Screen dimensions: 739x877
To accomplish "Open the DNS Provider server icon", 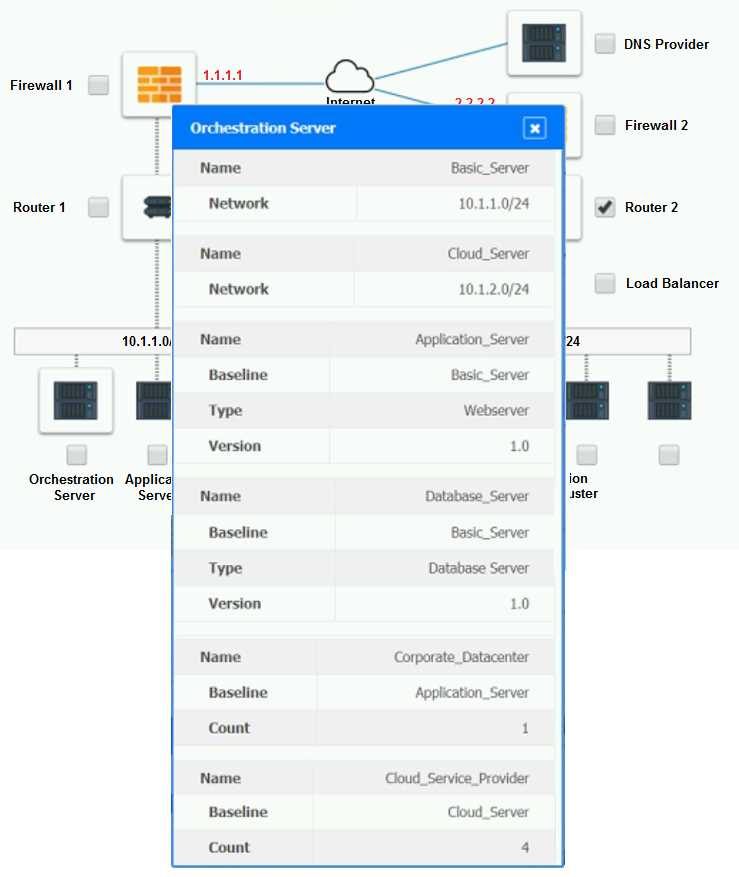I will coord(543,43).
